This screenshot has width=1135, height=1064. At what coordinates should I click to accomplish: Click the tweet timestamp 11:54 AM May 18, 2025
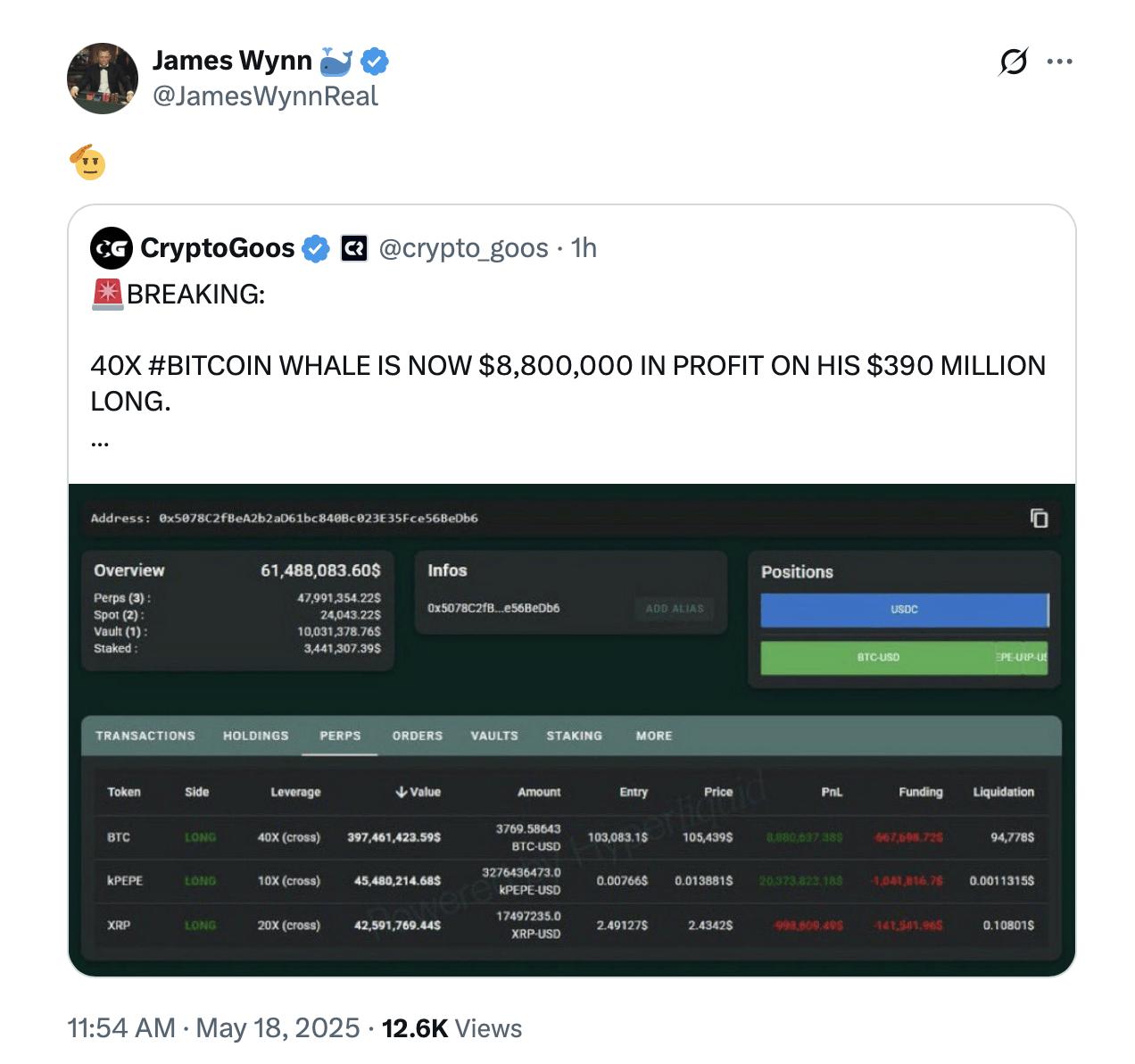pyautogui.click(x=213, y=1028)
